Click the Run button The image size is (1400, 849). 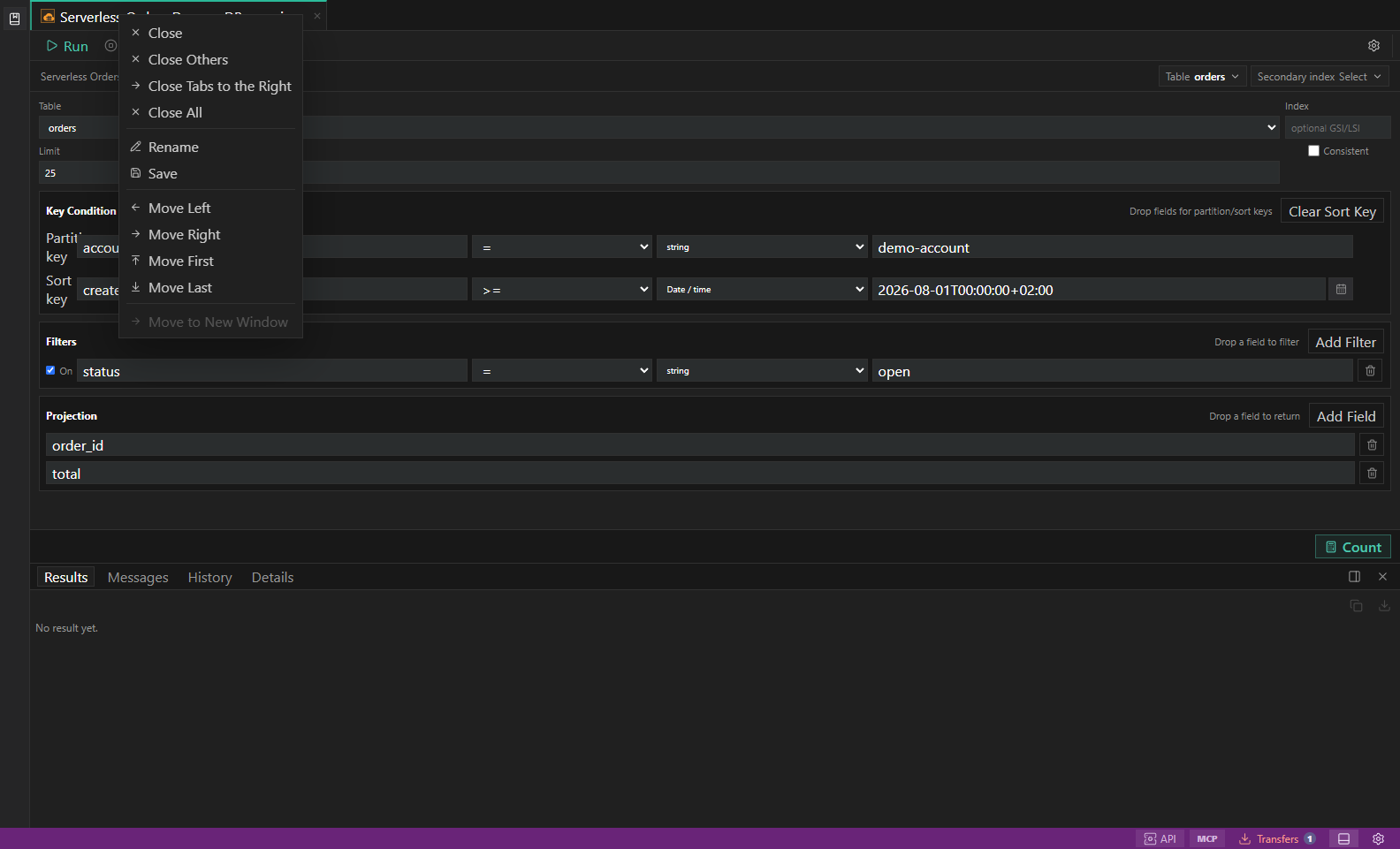pyautogui.click(x=67, y=46)
